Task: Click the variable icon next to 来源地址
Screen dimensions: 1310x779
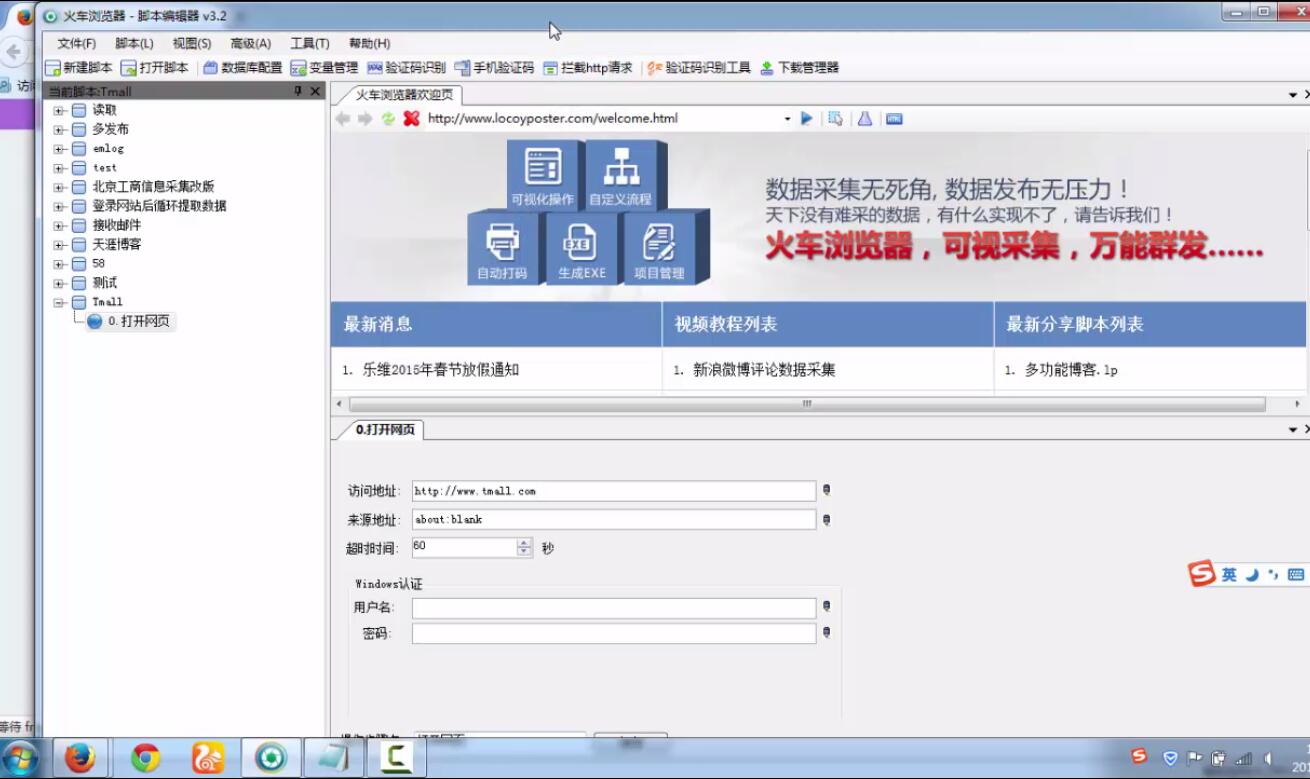Action: 826,520
